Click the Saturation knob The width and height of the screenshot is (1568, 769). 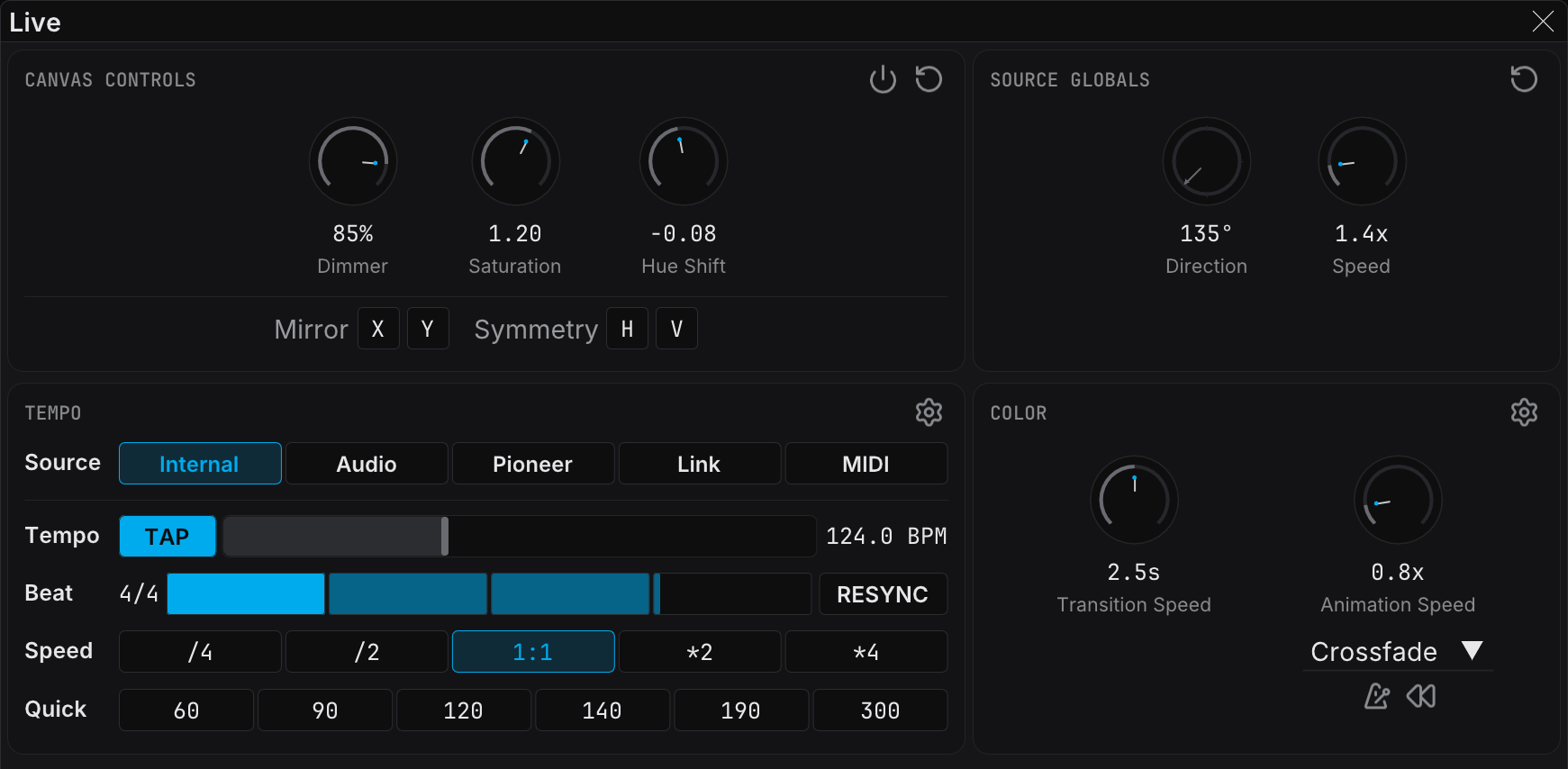(516, 162)
